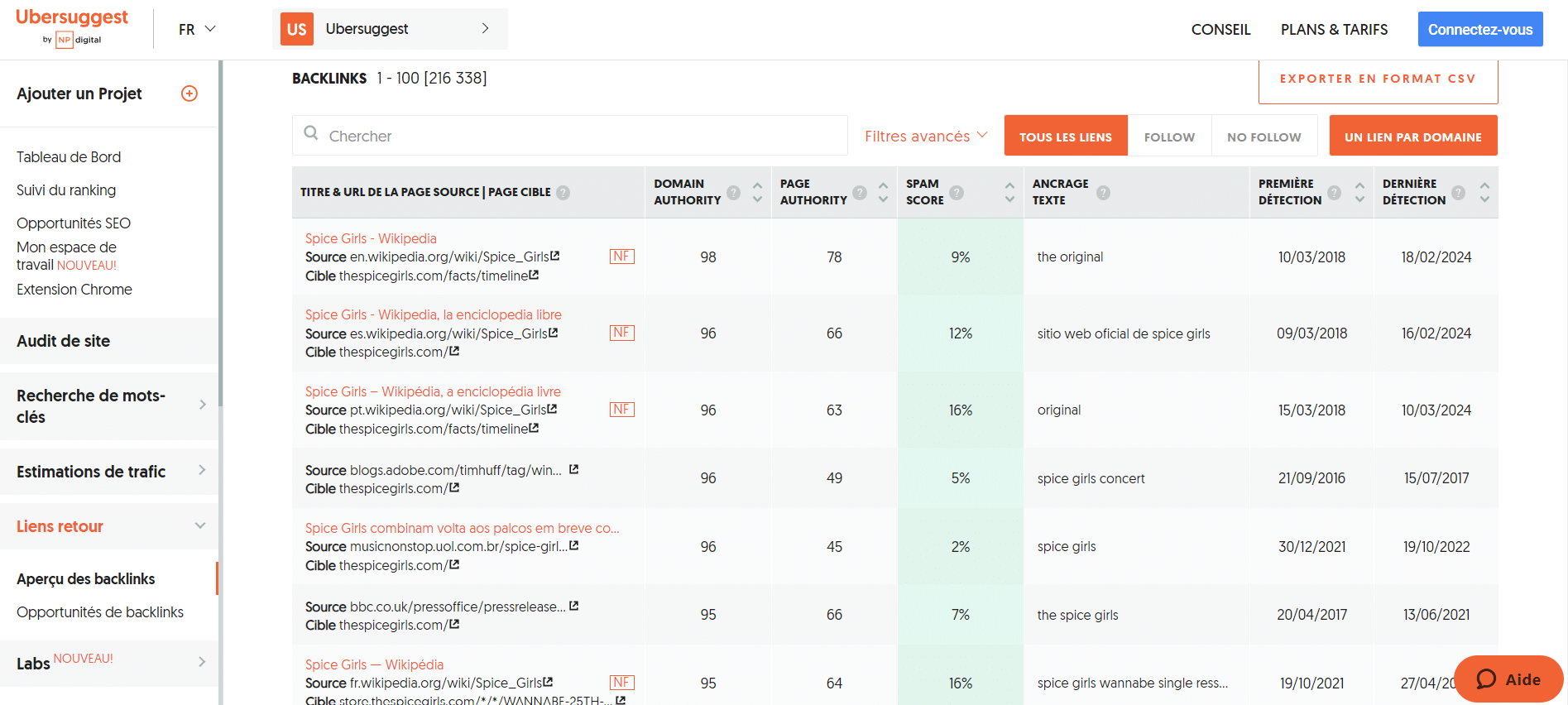Expand Recherche de mots-clés section

(x=109, y=406)
